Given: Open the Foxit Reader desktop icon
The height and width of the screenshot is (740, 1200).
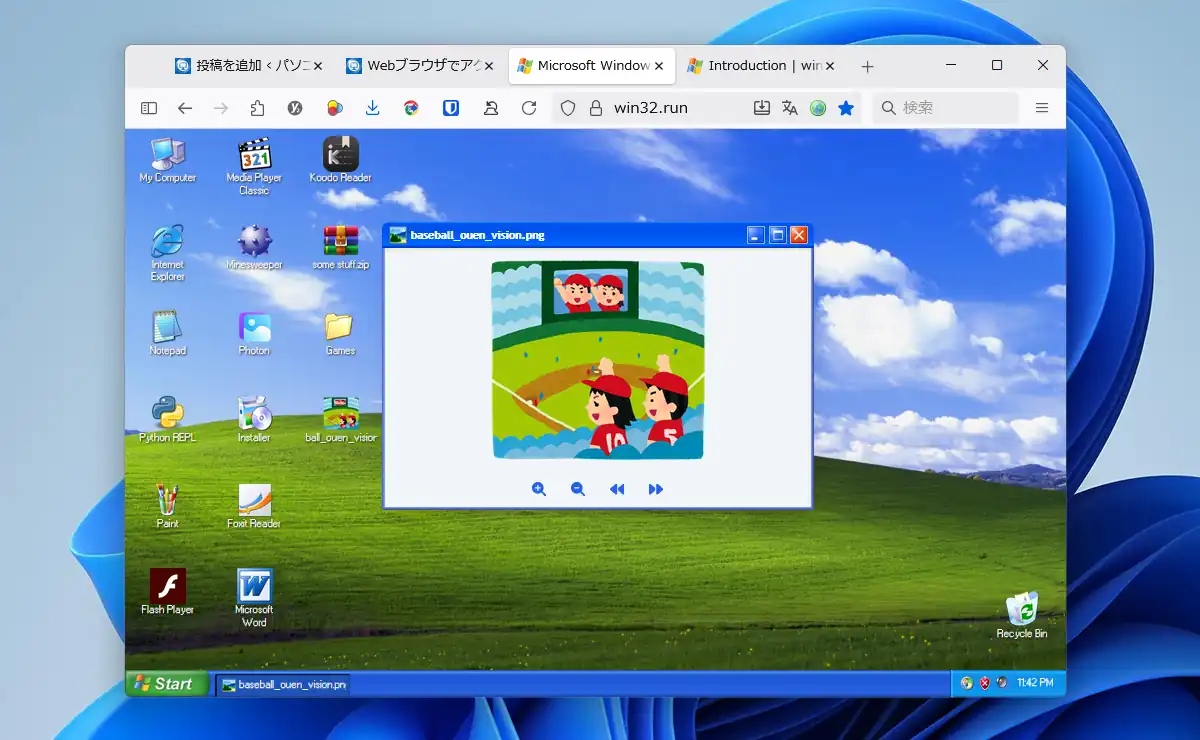Looking at the screenshot, I should click(x=254, y=501).
